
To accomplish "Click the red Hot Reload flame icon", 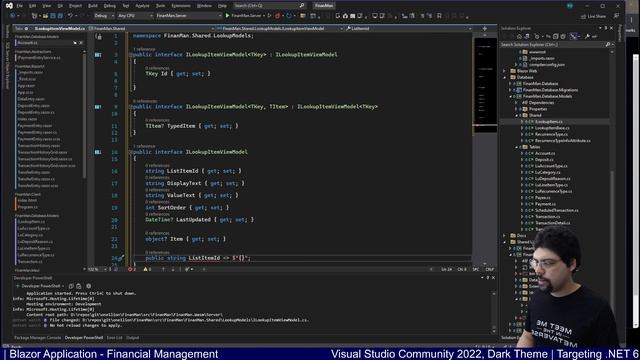I will [x=278, y=16].
